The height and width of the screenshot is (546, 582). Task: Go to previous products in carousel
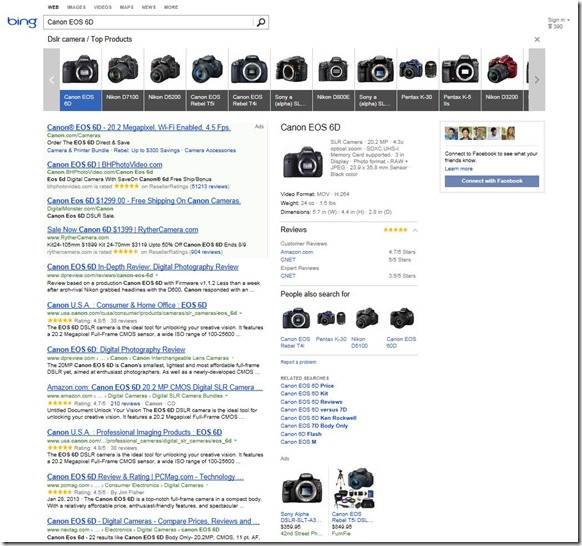(52, 79)
